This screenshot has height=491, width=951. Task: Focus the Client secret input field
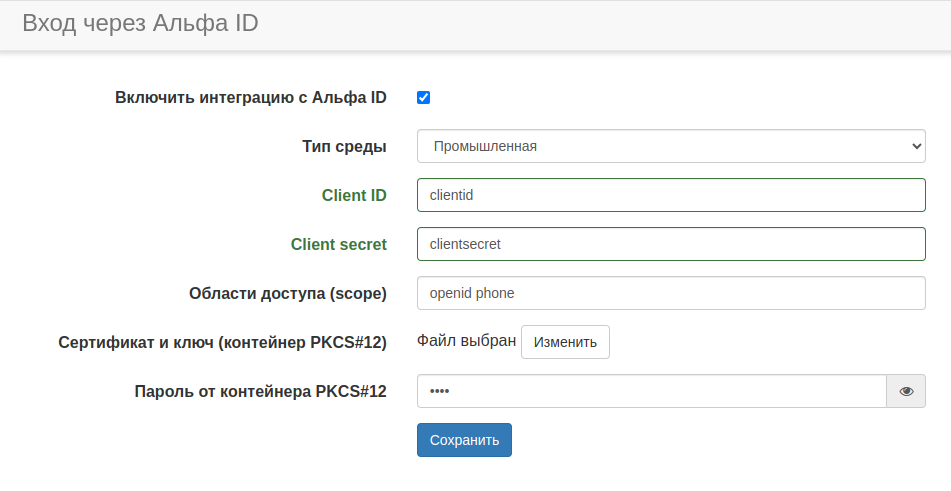[670, 244]
